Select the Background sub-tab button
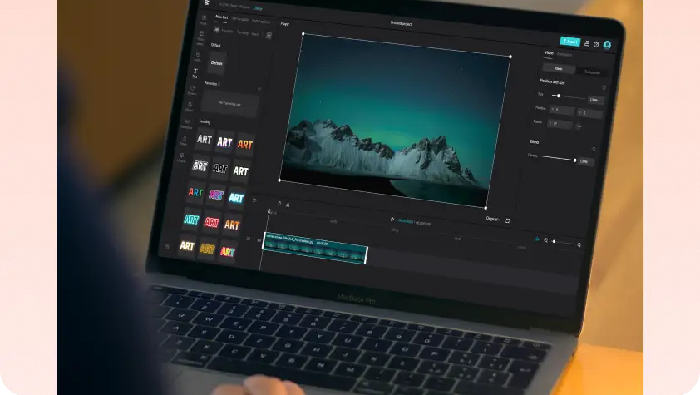700x395 pixels. (592, 72)
